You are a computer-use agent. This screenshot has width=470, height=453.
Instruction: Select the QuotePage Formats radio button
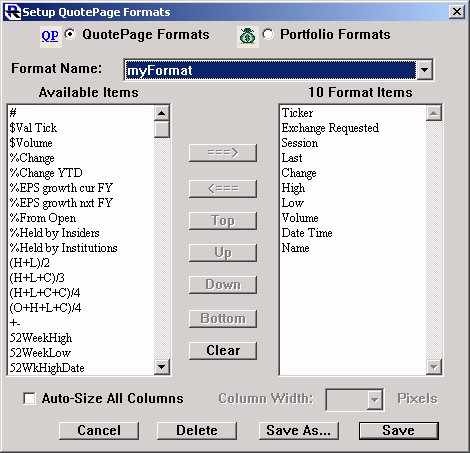pos(70,34)
